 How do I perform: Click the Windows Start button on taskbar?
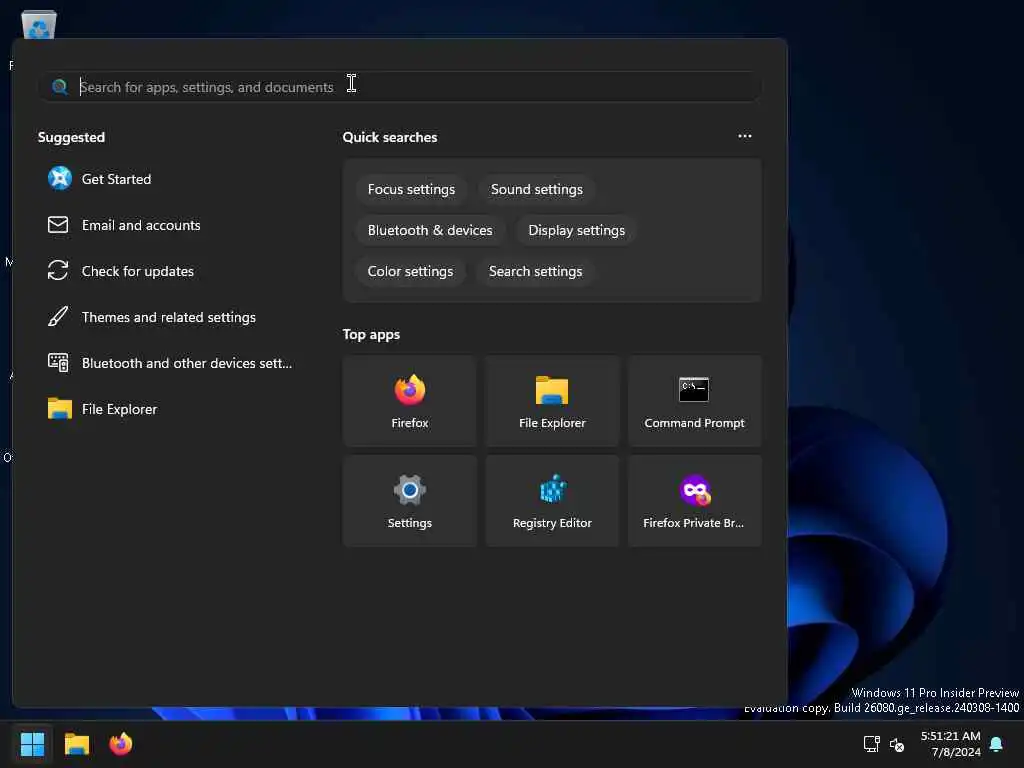pos(32,744)
